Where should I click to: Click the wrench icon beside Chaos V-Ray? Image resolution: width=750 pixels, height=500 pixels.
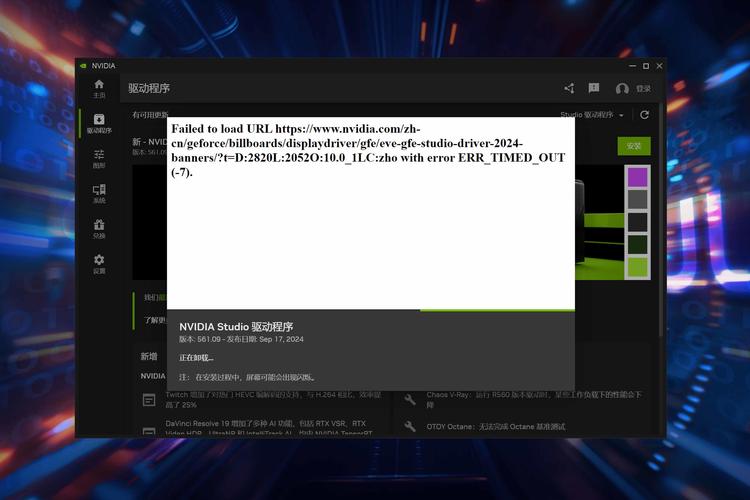410,399
